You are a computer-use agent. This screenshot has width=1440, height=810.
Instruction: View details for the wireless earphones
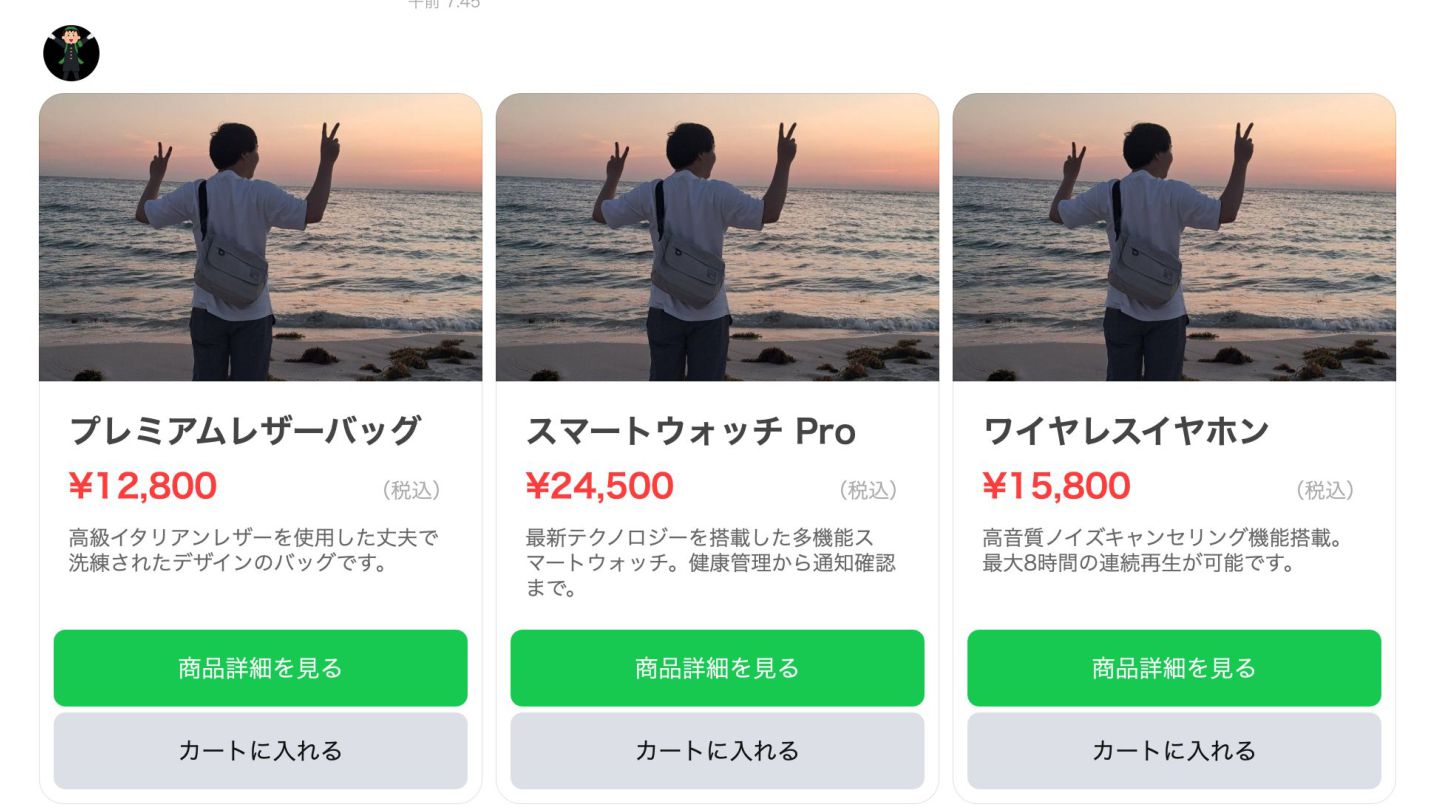point(1173,668)
